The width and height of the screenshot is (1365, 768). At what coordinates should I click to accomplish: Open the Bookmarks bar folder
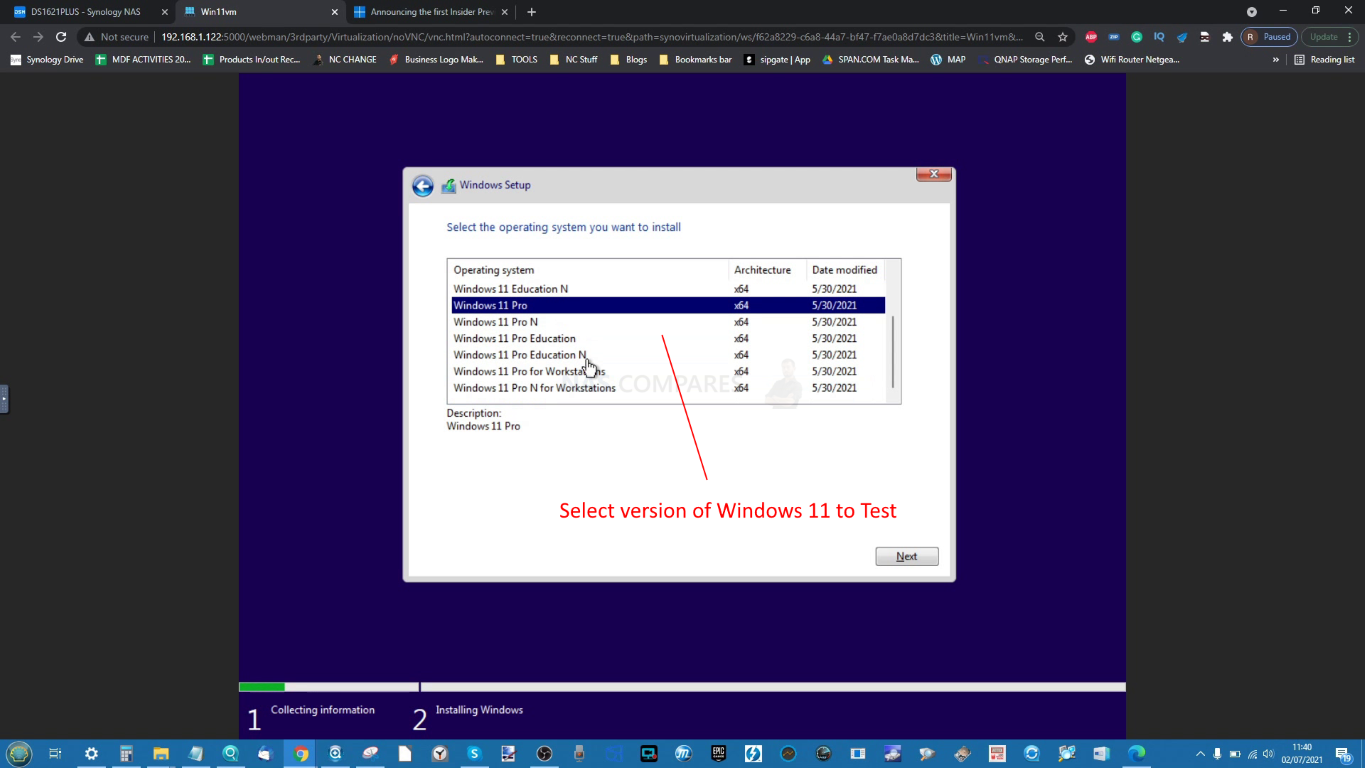695,60
